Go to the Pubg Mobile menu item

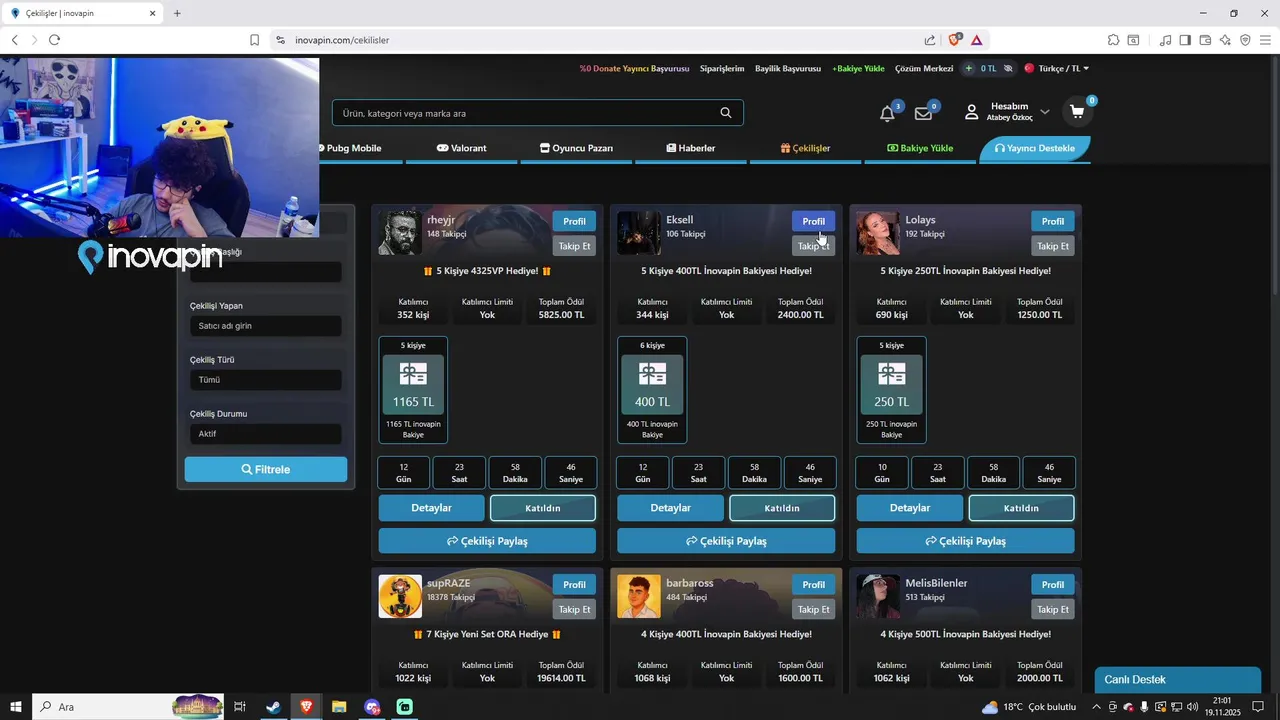click(x=350, y=148)
